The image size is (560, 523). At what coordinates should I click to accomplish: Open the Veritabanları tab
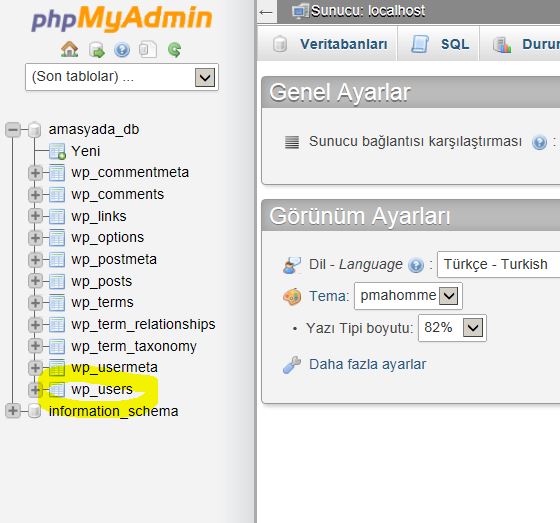pyautogui.click(x=328, y=44)
